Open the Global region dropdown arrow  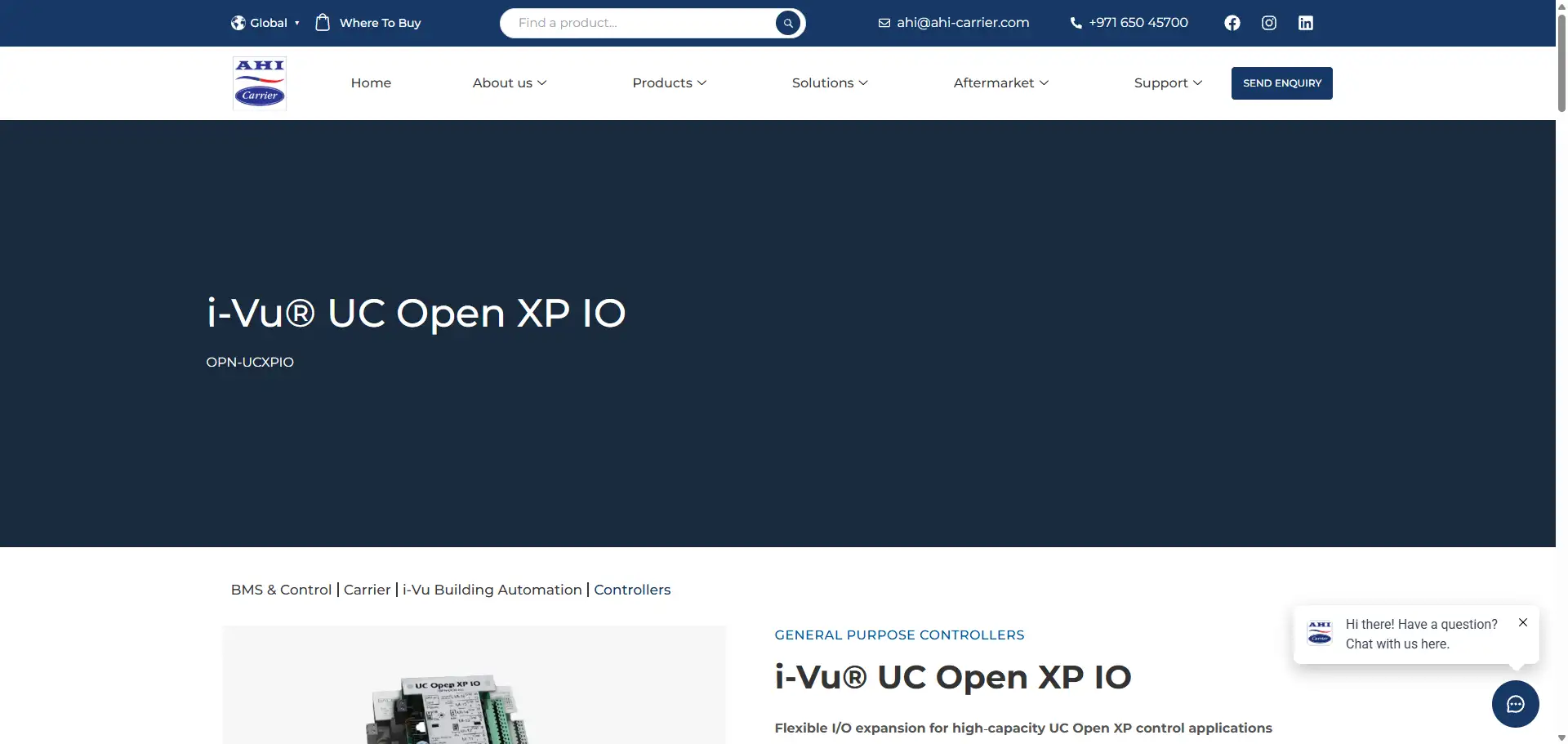tap(297, 23)
